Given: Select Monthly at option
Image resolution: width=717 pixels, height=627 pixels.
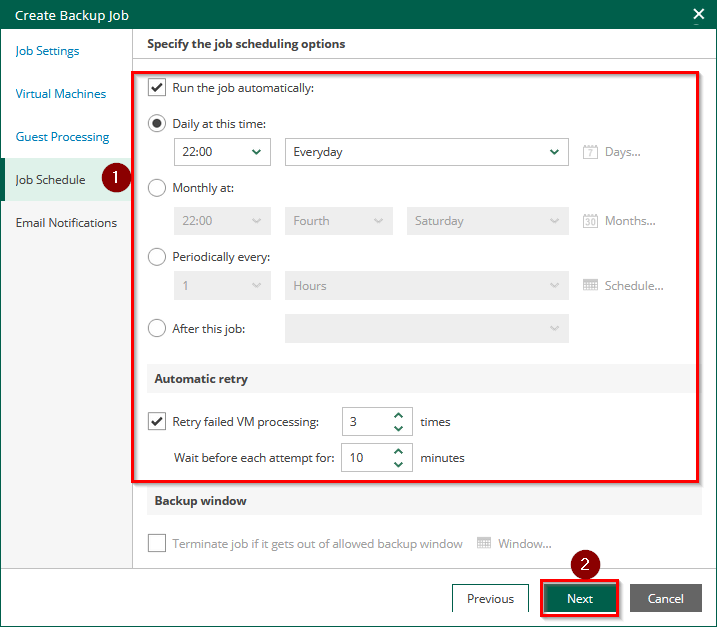Looking at the screenshot, I should (x=157, y=188).
